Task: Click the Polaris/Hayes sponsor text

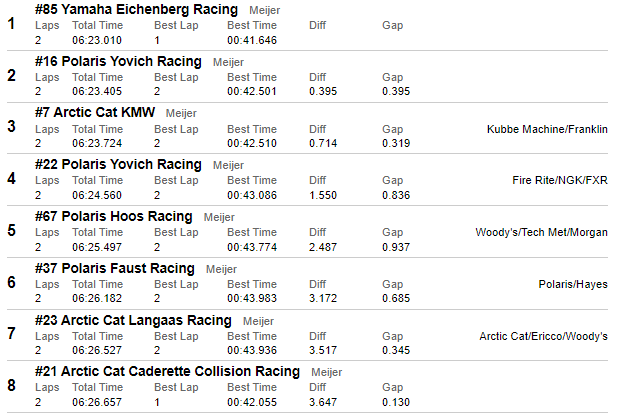Action: point(572,285)
